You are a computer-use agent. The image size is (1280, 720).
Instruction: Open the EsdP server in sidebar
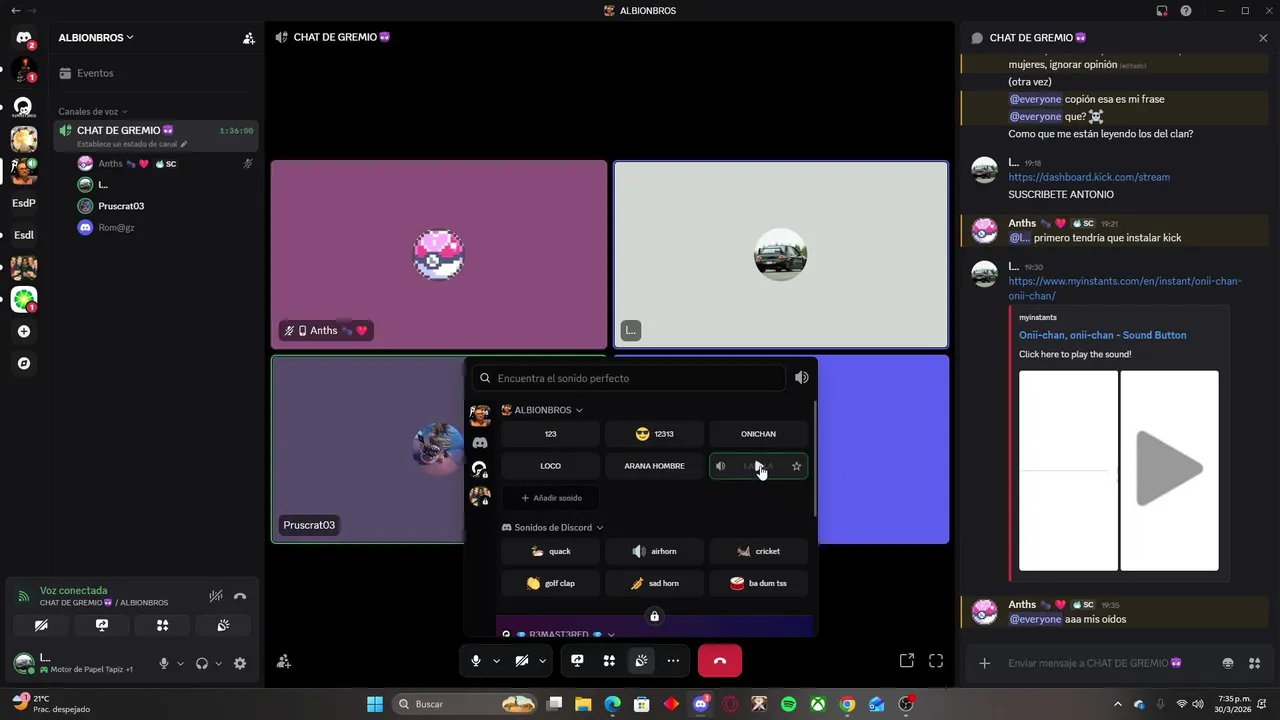tap(24, 203)
